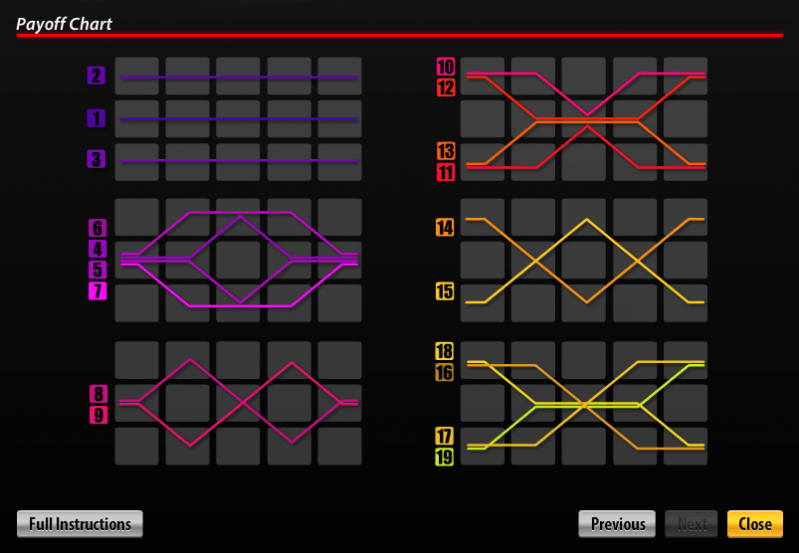Click the orange payline 14 badge
Image resolution: width=799 pixels, height=553 pixels.
tap(445, 228)
